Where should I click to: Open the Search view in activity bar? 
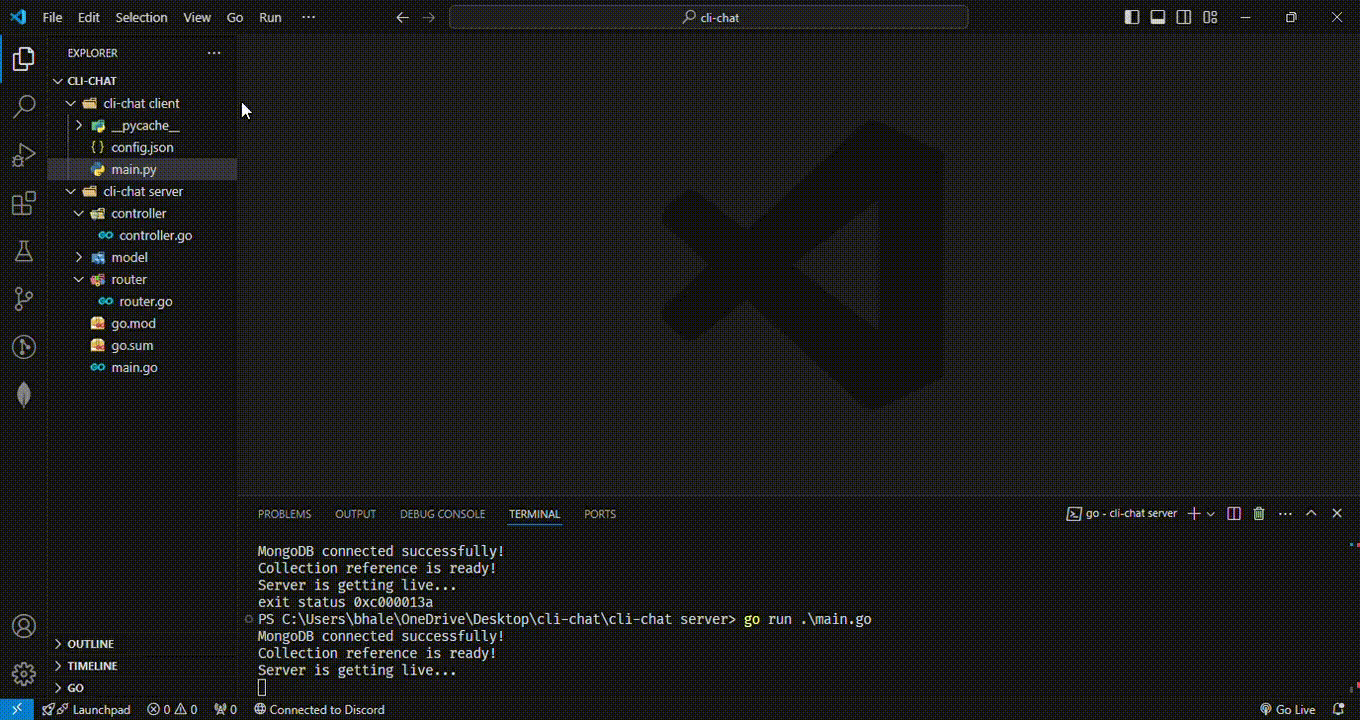tap(24, 107)
